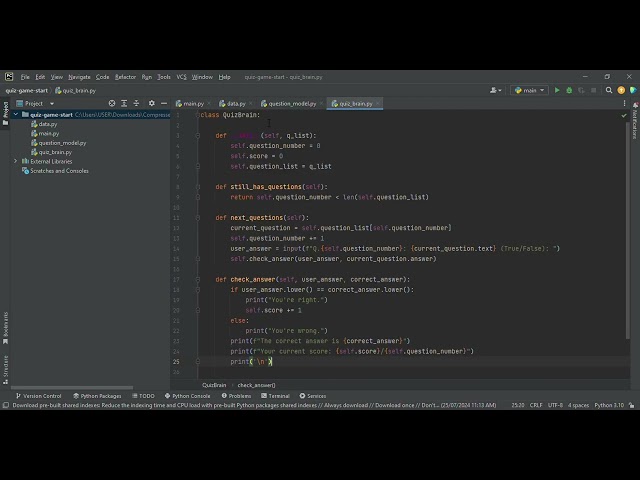Open the Problems tool window

pos(236,396)
